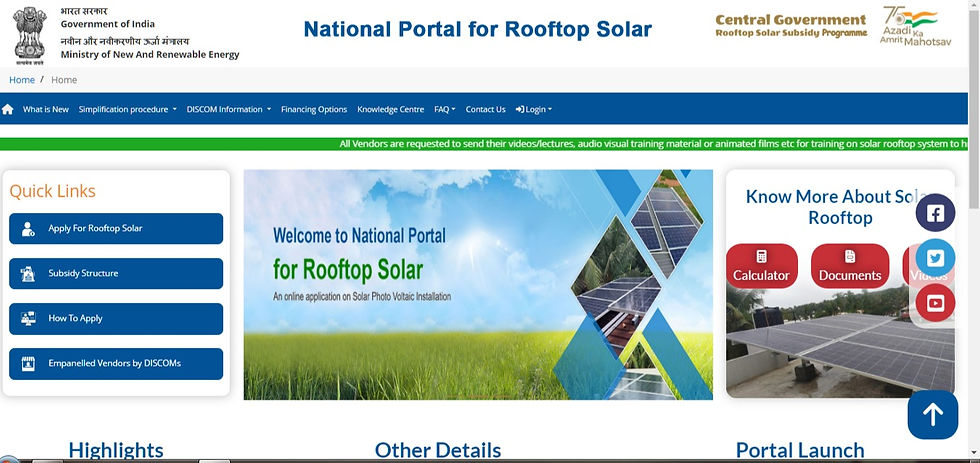Open Twitter social icon
Screen dimensions: 980x463
click(935, 258)
